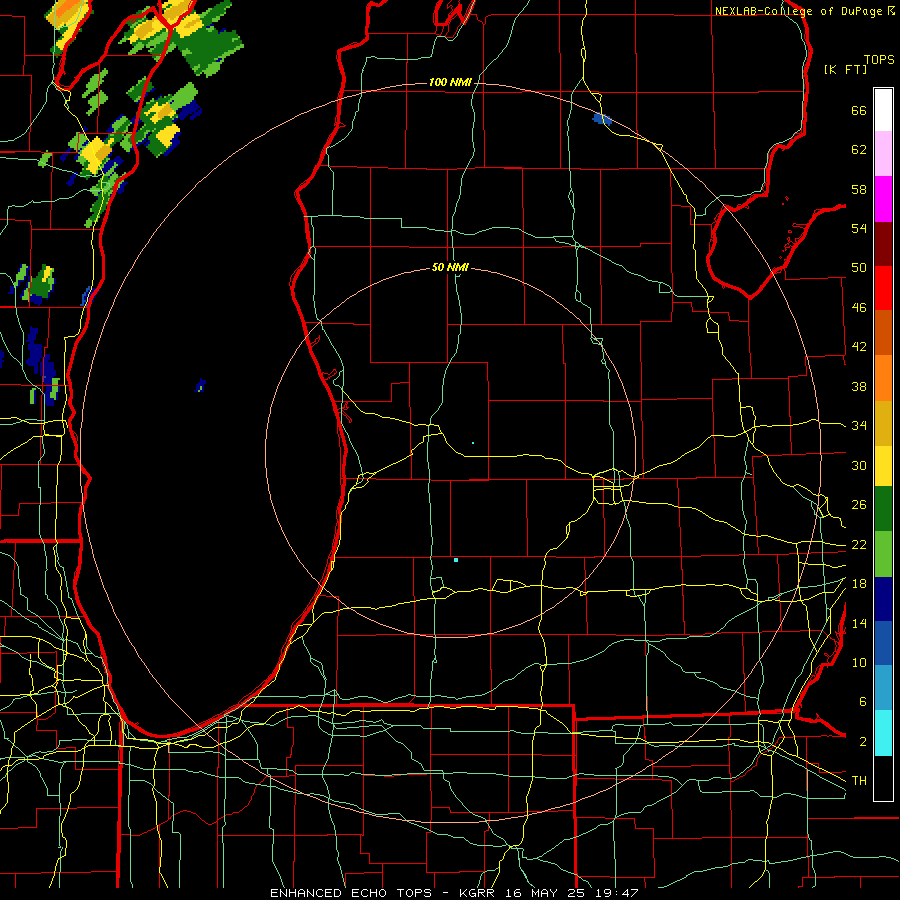This screenshot has height=900, width=900.
Task: Click the dark green legend swatch
Action: tap(883, 509)
